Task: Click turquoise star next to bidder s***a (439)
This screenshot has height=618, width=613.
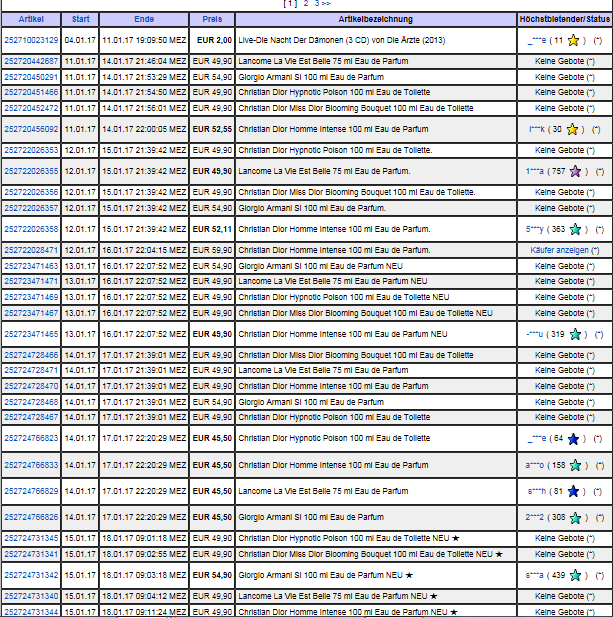Action: 576,575
